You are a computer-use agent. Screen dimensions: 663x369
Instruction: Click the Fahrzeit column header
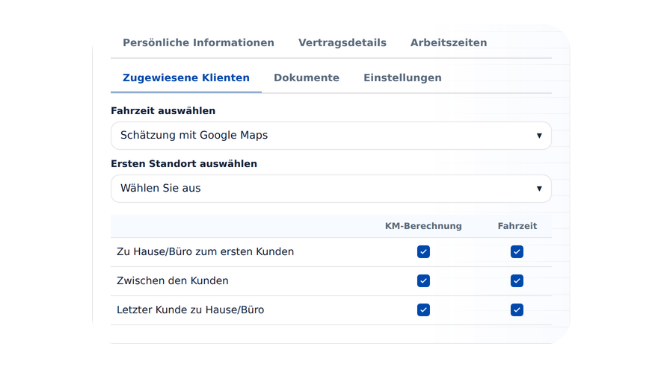(517, 226)
